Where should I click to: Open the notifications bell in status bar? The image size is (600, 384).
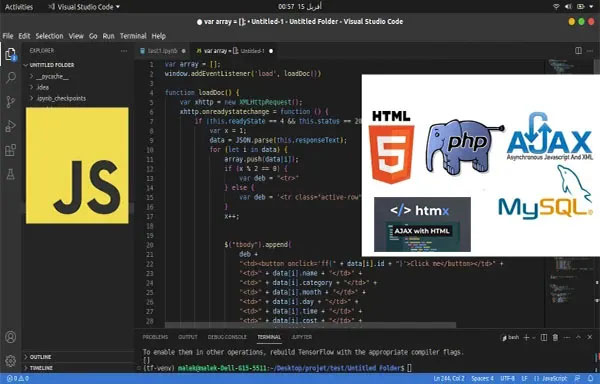590,379
